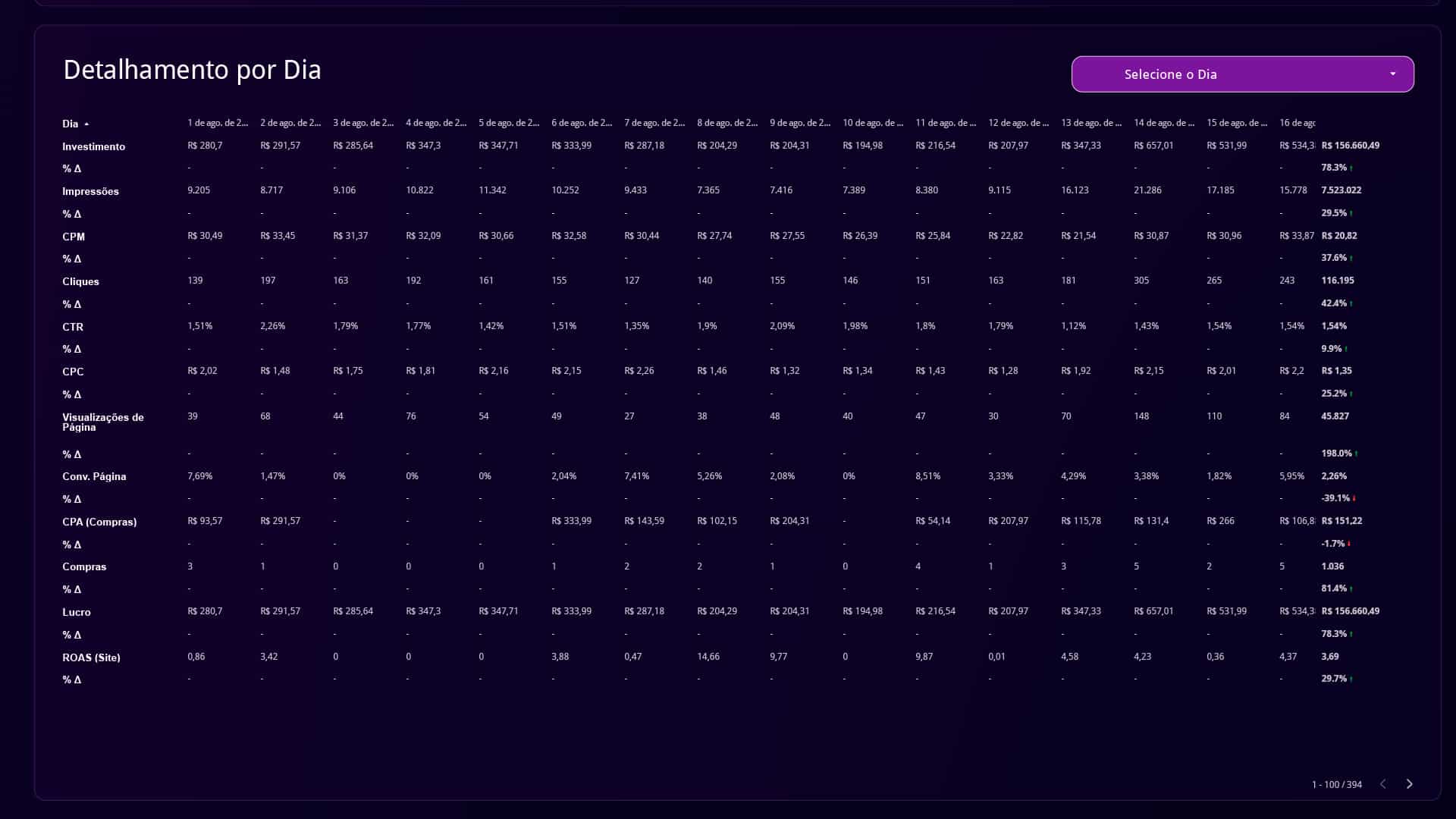Click the Cliques row label
Screen dimensions: 1456x819
80,281
